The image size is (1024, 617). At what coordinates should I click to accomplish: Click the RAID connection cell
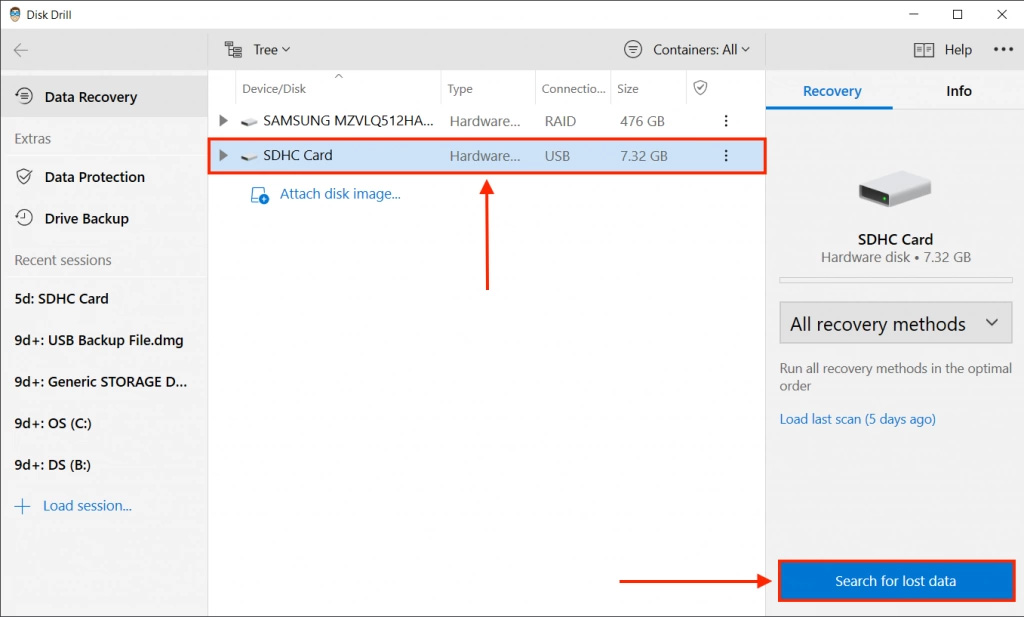click(x=560, y=121)
